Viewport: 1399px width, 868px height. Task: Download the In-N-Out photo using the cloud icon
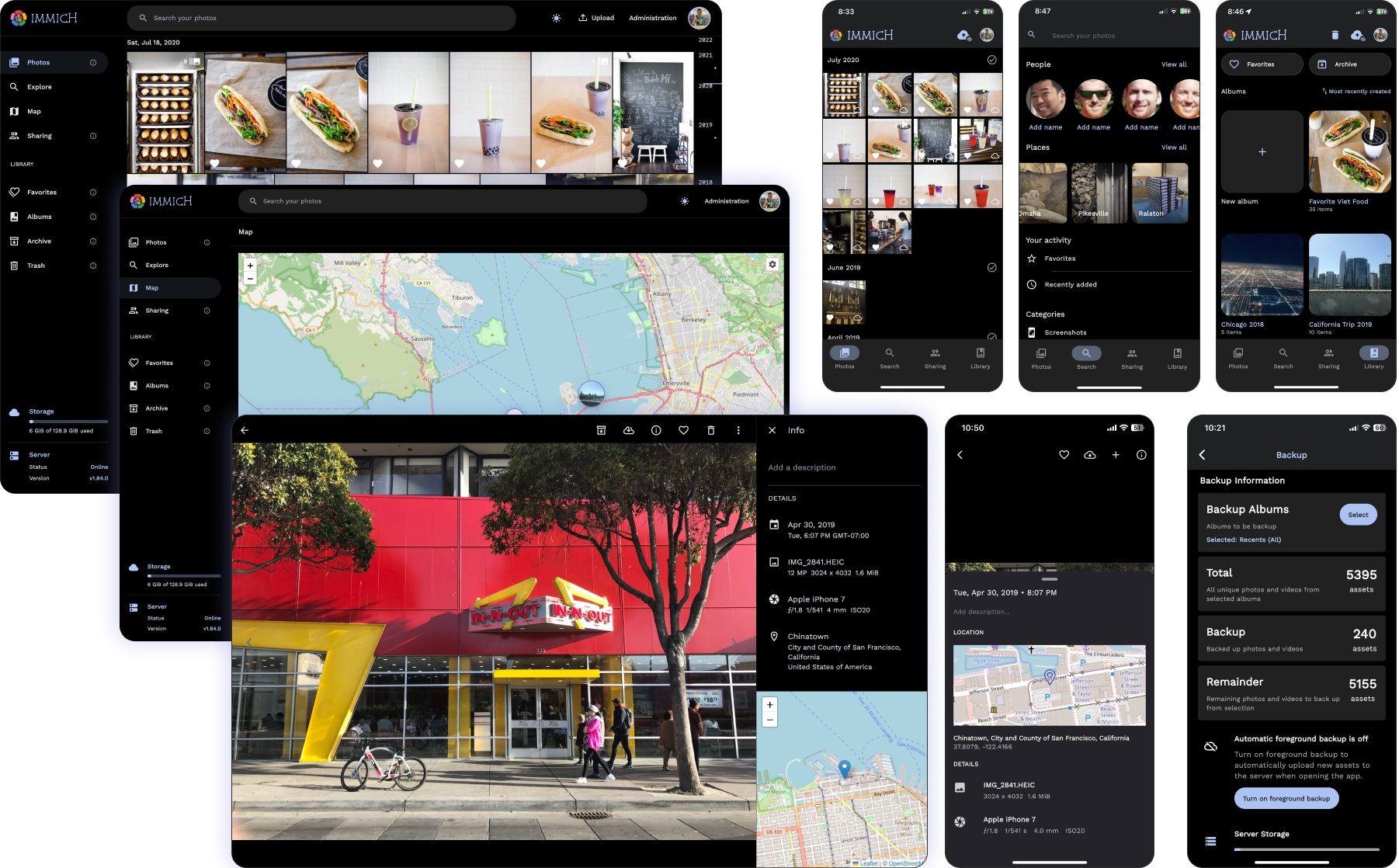click(629, 430)
